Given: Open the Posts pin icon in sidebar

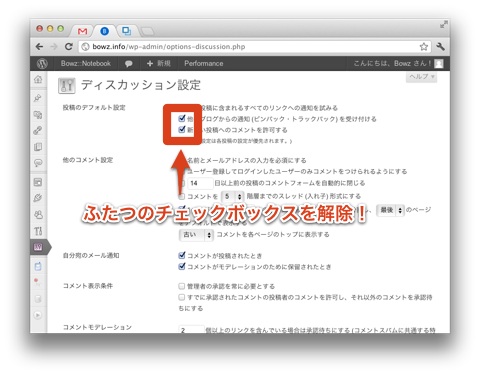Looking at the screenshot, I should tap(38, 98).
